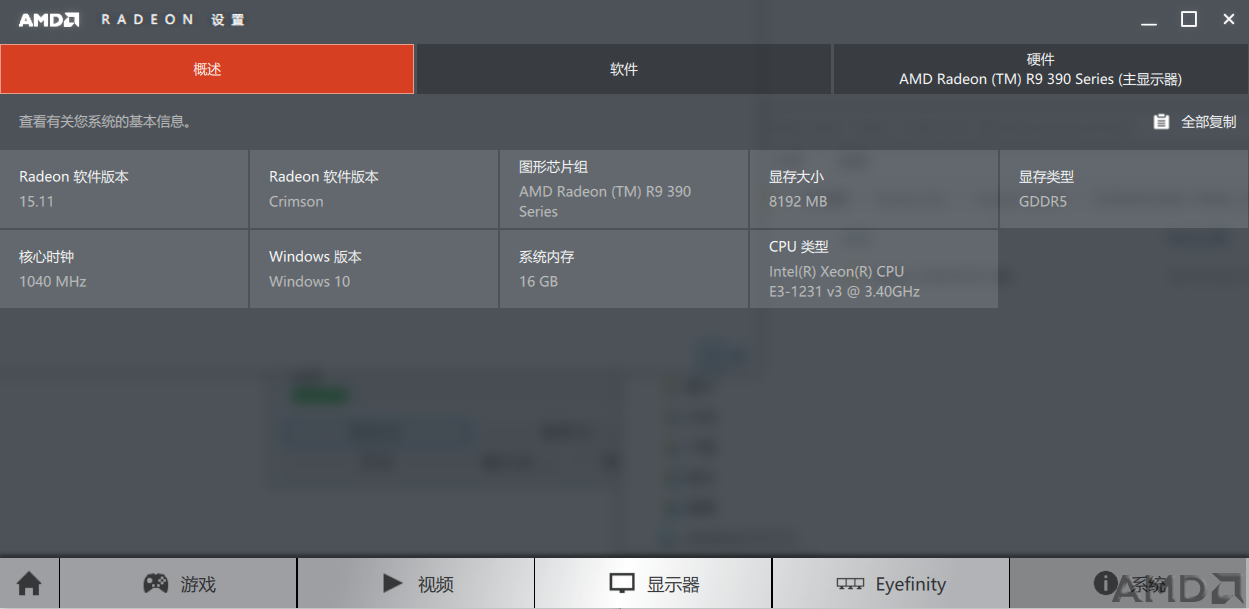This screenshot has height=609, width=1249.
Task: Open the 概述 overview tab
Action: (207, 69)
